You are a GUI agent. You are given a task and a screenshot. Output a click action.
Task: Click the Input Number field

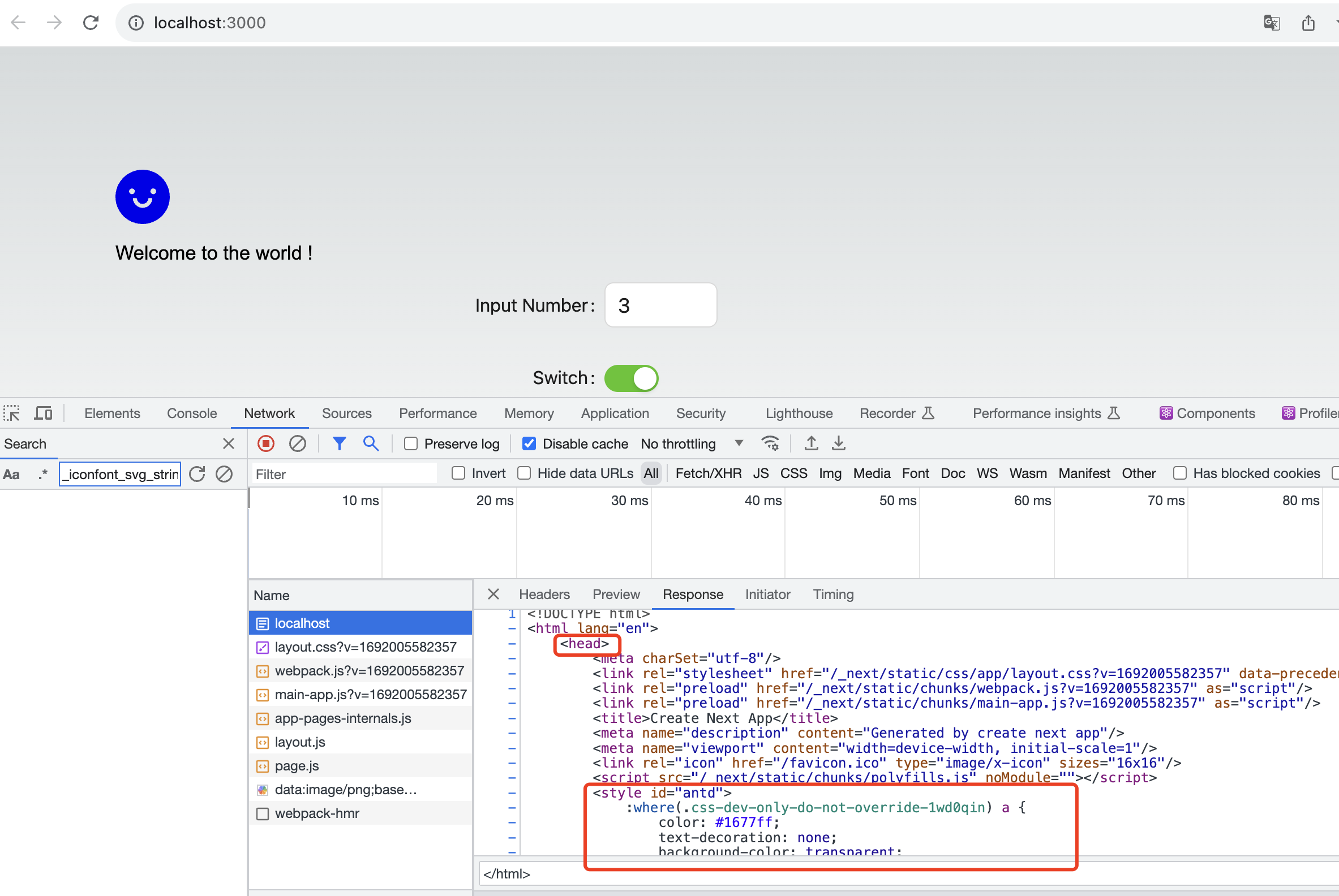pyautogui.click(x=660, y=304)
